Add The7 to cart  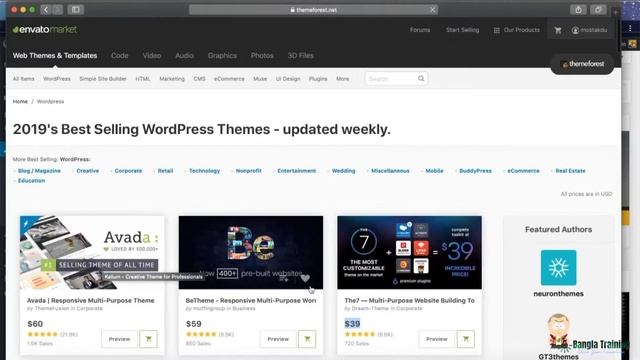tap(466, 339)
